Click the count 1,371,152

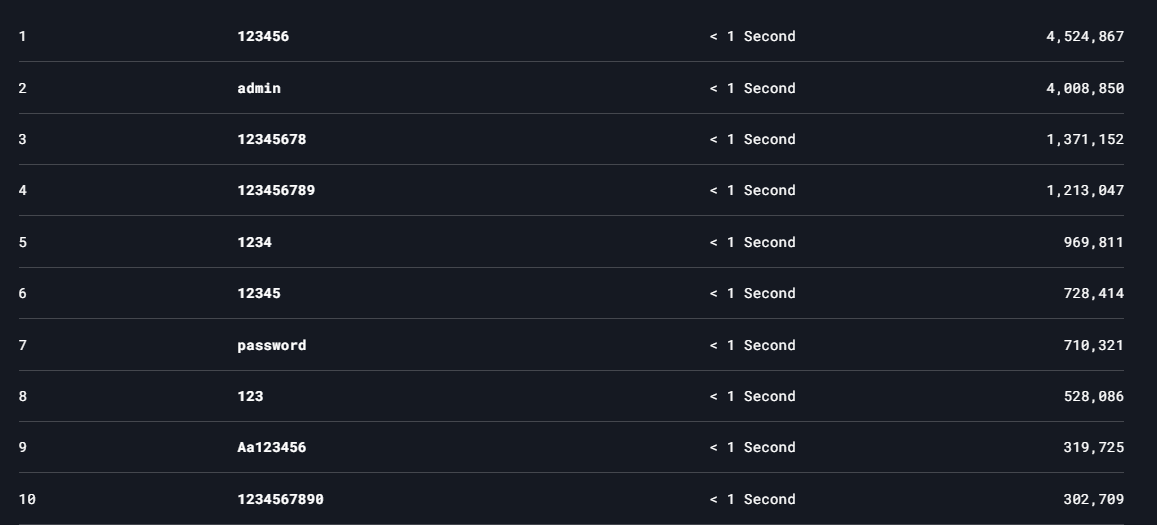[x=1085, y=140]
